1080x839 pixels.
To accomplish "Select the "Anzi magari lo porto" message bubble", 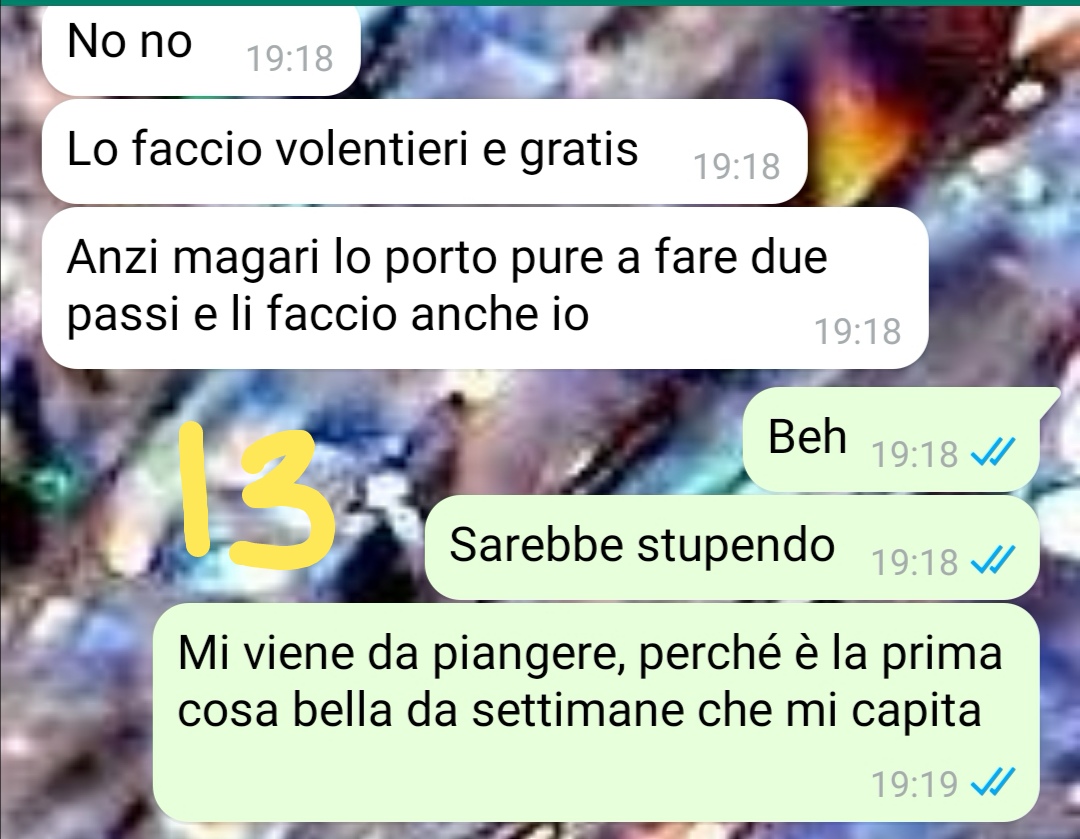I will coord(485,288).
